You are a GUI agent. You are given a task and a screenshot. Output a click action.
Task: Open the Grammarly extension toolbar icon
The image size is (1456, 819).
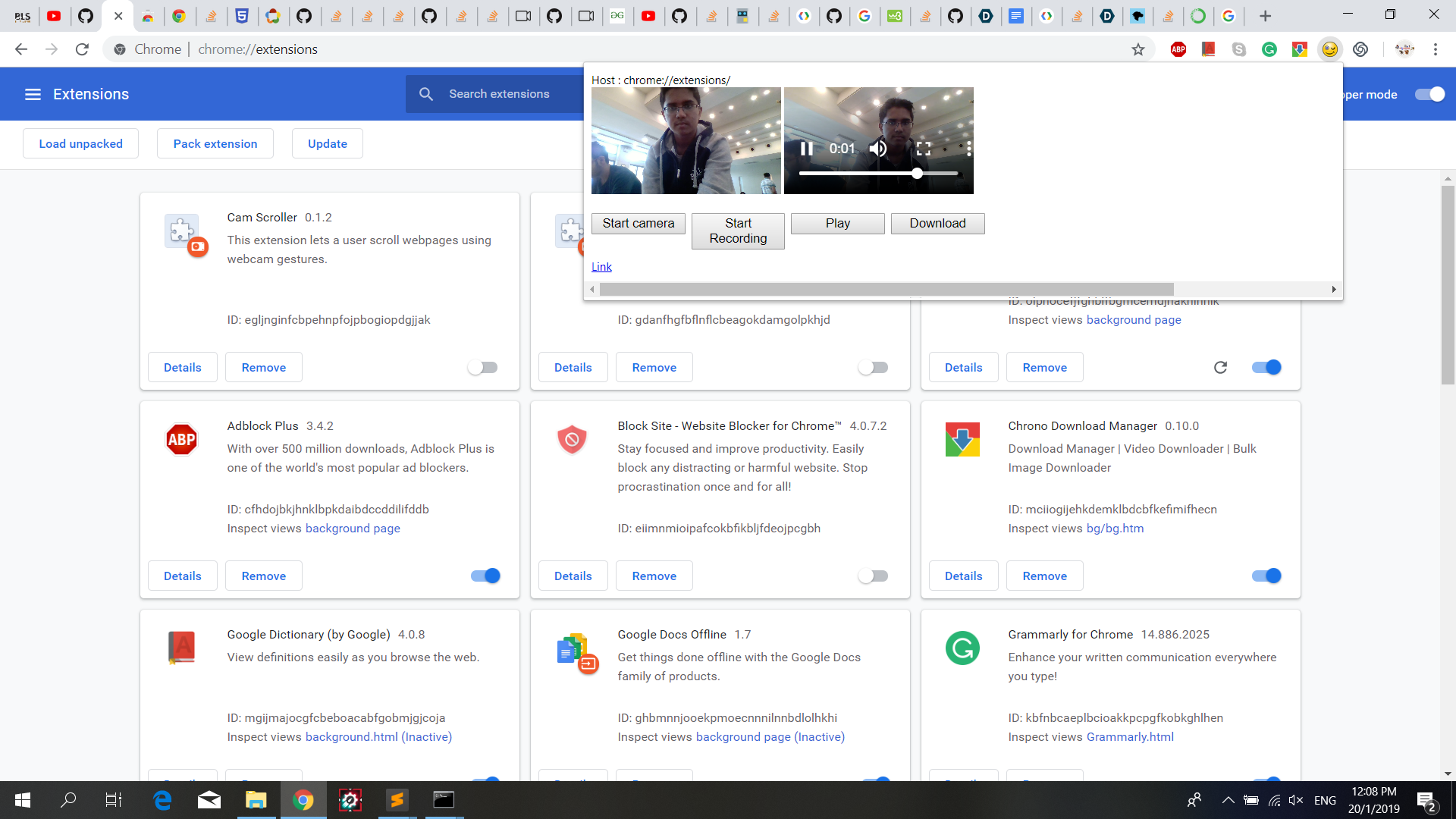tap(1269, 49)
